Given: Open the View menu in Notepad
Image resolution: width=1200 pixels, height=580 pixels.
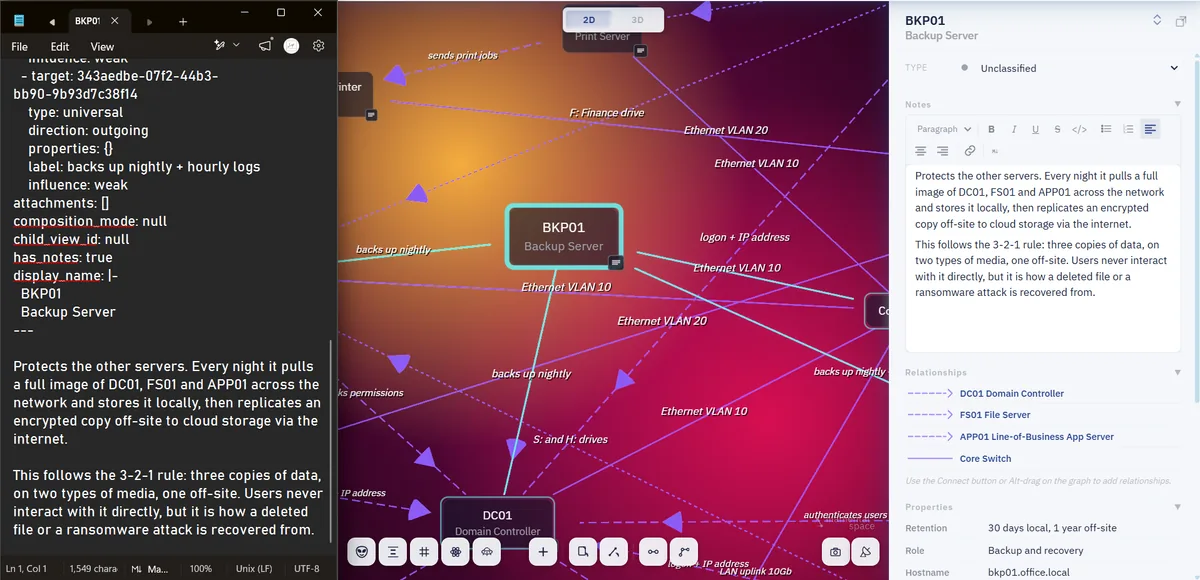Looking at the screenshot, I should [102, 46].
